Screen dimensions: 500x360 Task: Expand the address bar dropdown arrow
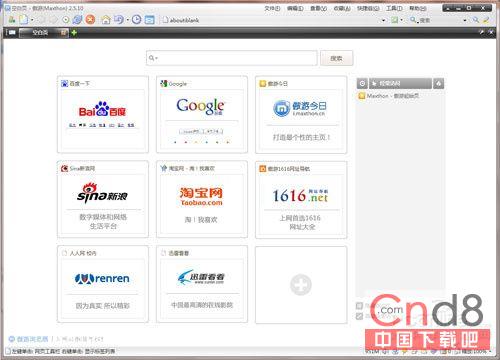pyautogui.click(x=383, y=20)
